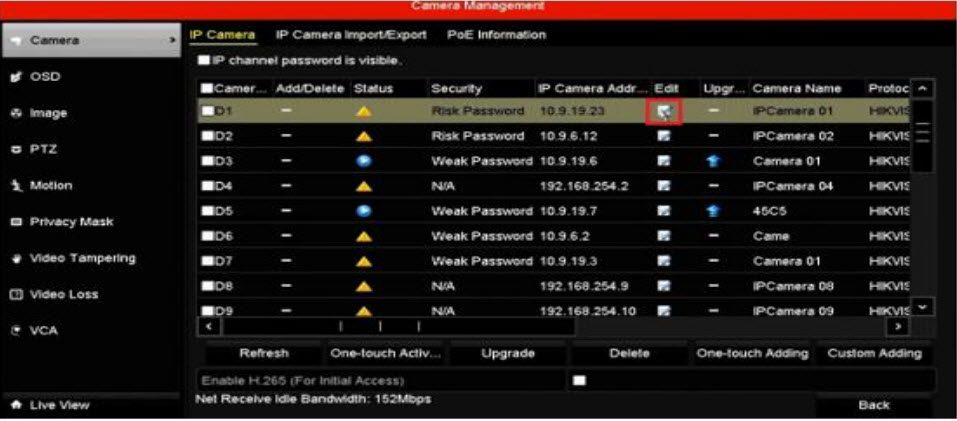Click the blue play status icon of D5
This screenshot has width=957, height=421.
(x=364, y=211)
